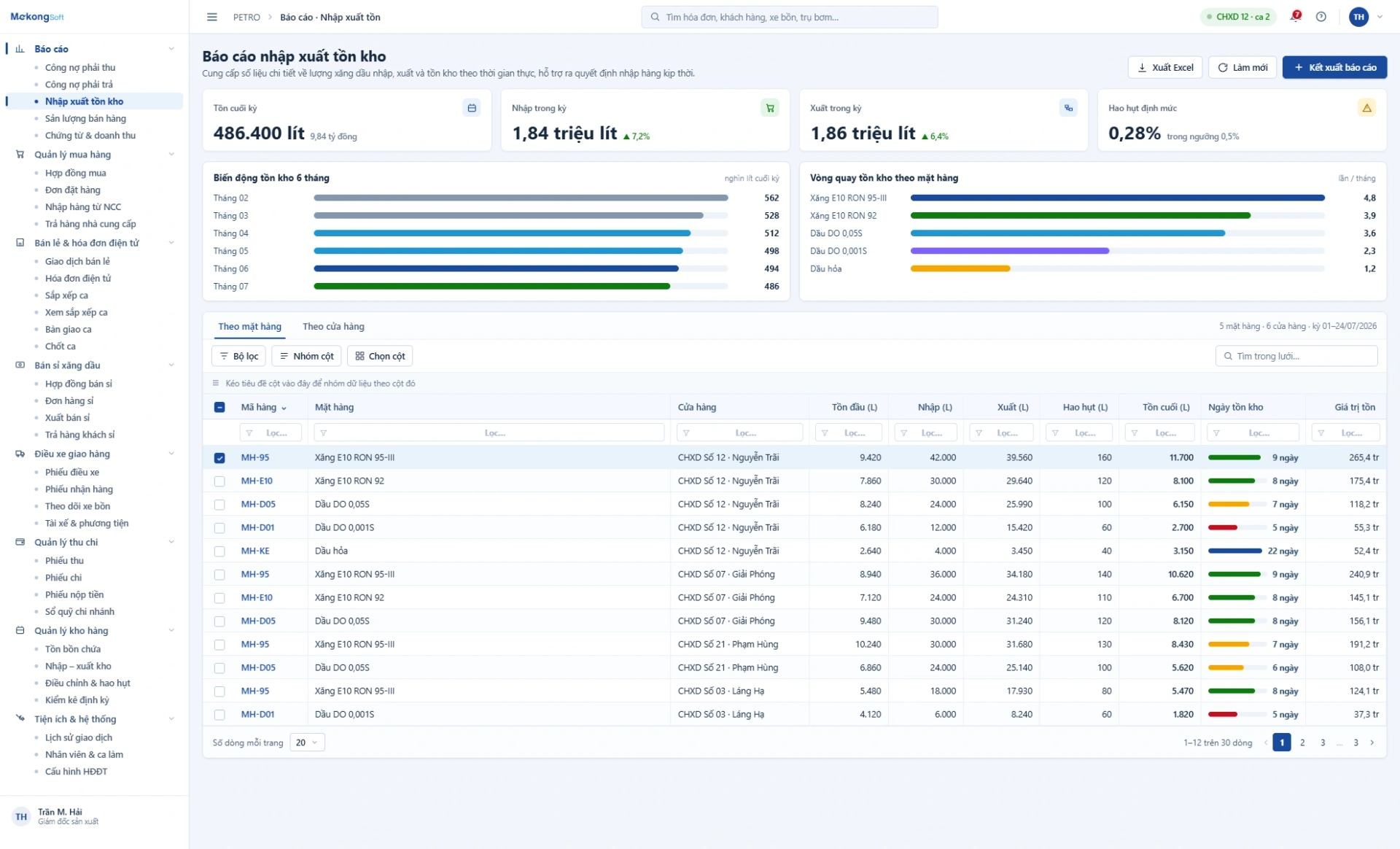Click the Chọn cột button
Screen dimensions: 1400x849
380,356
